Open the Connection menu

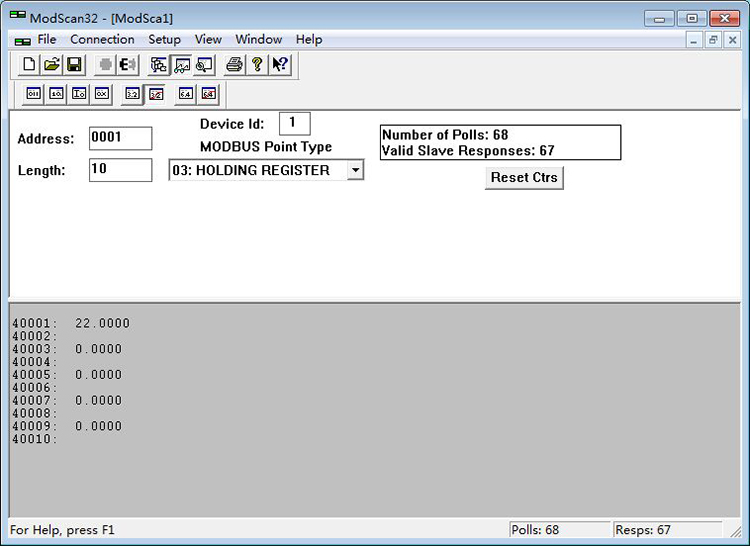click(x=102, y=40)
